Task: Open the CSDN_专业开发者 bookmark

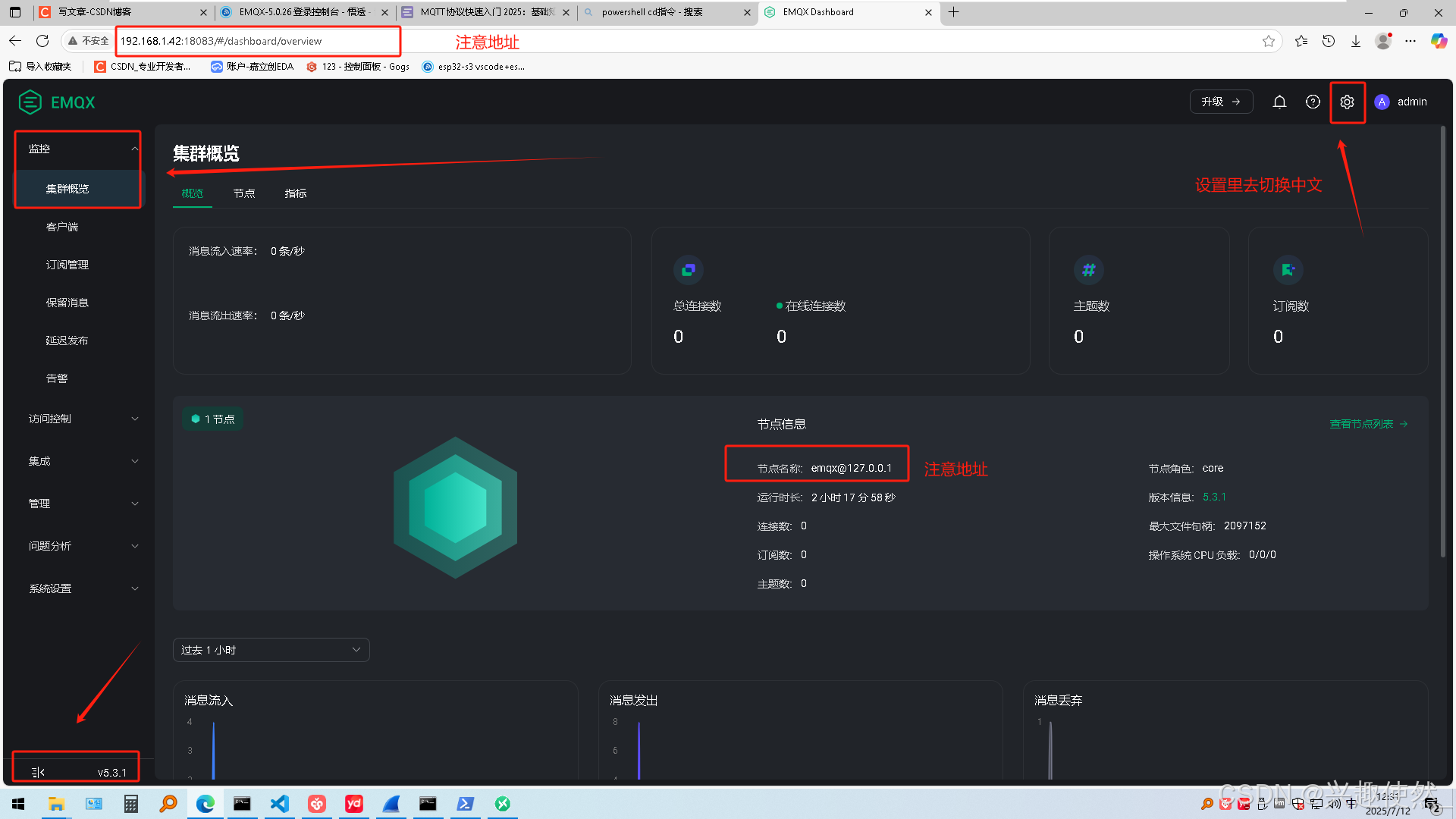Action: click(x=143, y=67)
